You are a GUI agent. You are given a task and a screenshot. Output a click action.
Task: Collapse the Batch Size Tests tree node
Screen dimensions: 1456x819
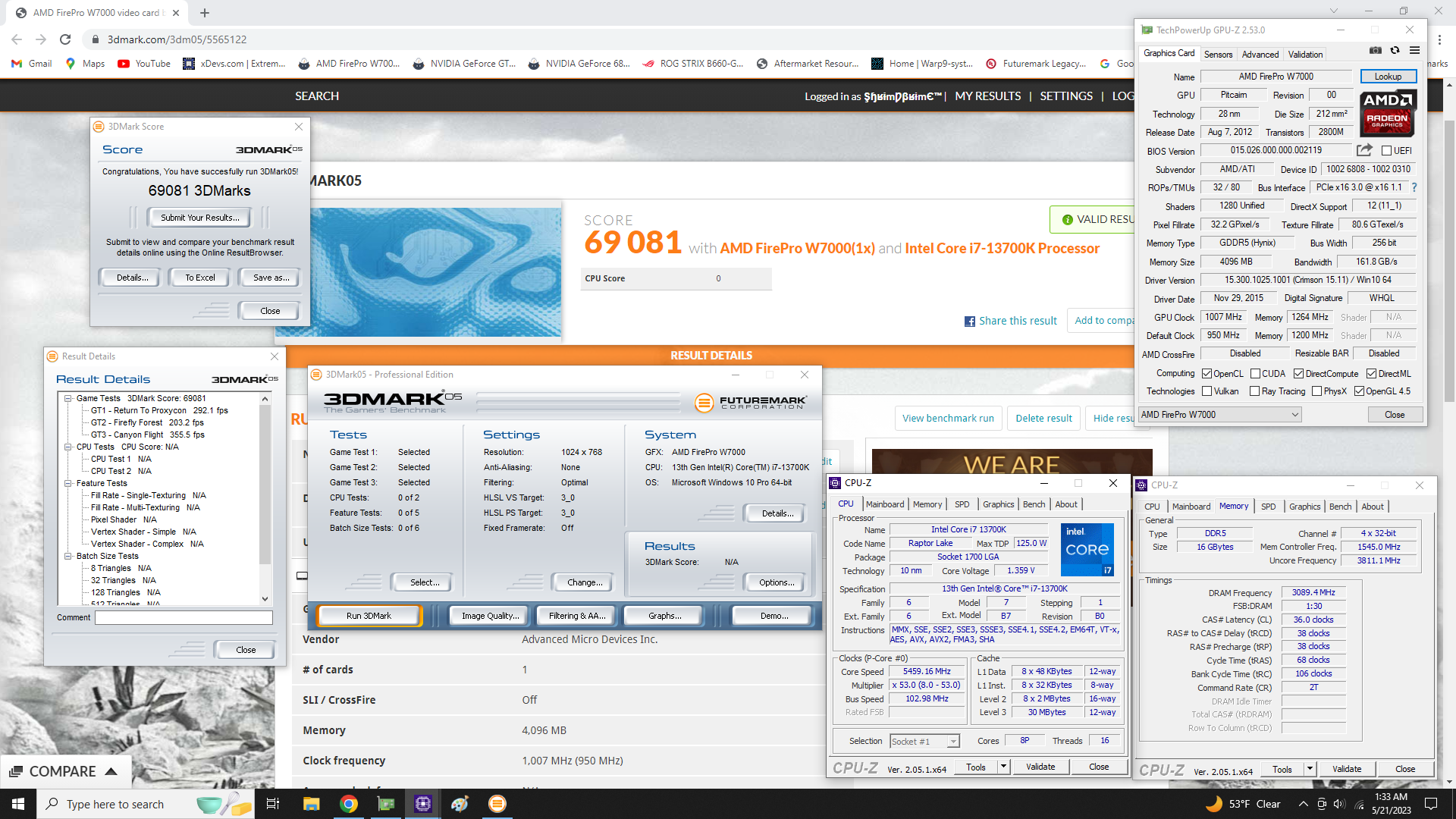click(x=68, y=556)
